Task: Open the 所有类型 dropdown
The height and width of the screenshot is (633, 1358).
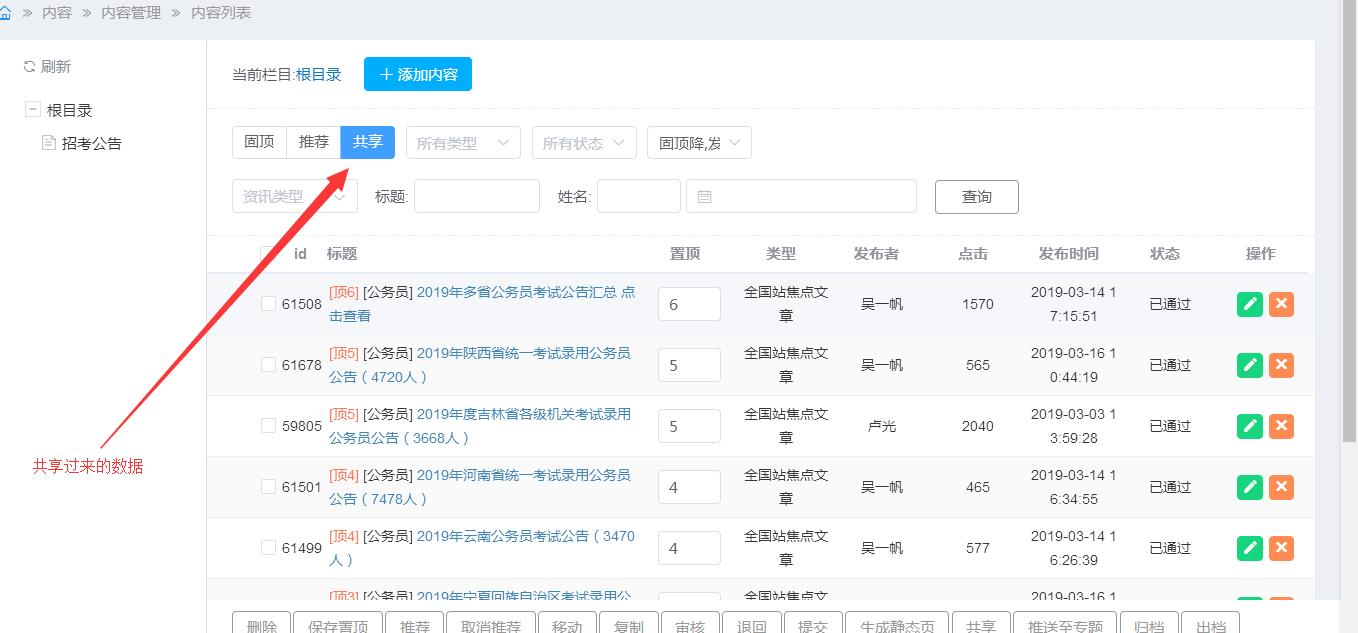Action: pos(463,143)
